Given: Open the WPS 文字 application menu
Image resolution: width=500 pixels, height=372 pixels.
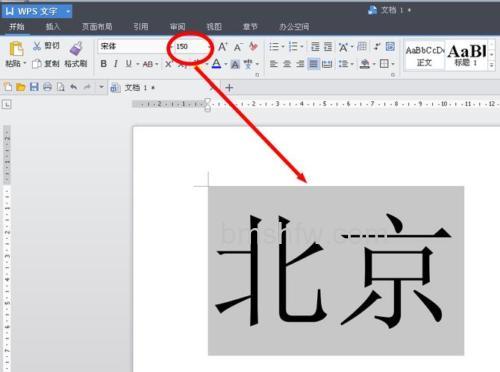Looking at the screenshot, I should (37, 11).
